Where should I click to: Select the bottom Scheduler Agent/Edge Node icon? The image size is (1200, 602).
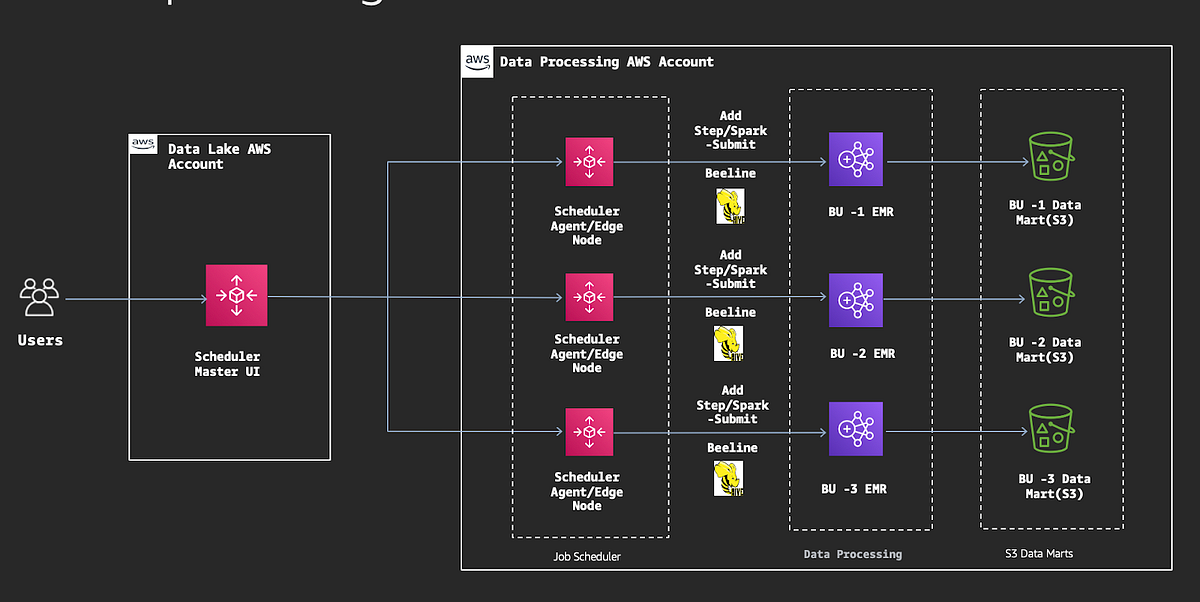pos(590,432)
